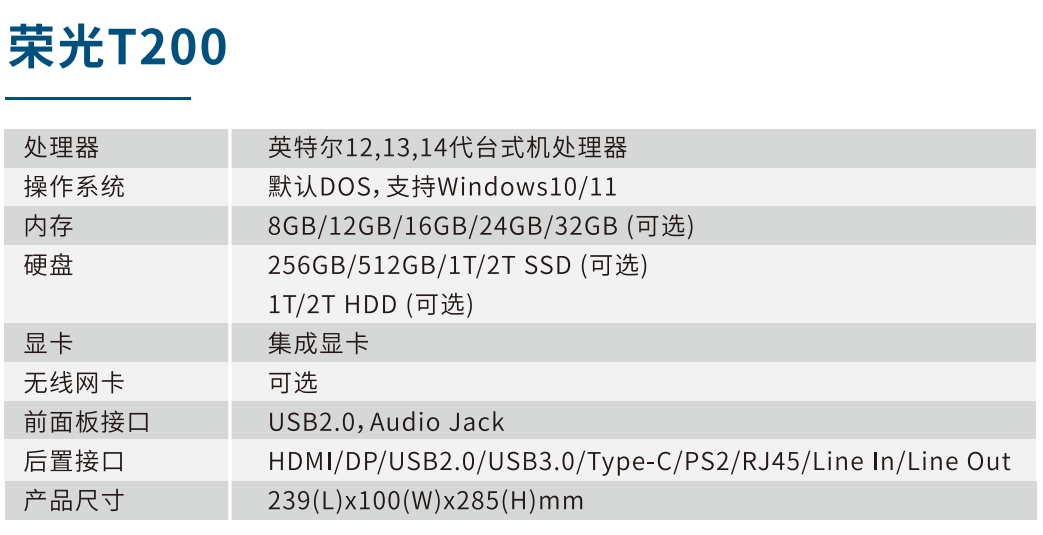Viewport: 1043px width, 535px height.
Task: Click the 显卡 row label
Action: 49,344
